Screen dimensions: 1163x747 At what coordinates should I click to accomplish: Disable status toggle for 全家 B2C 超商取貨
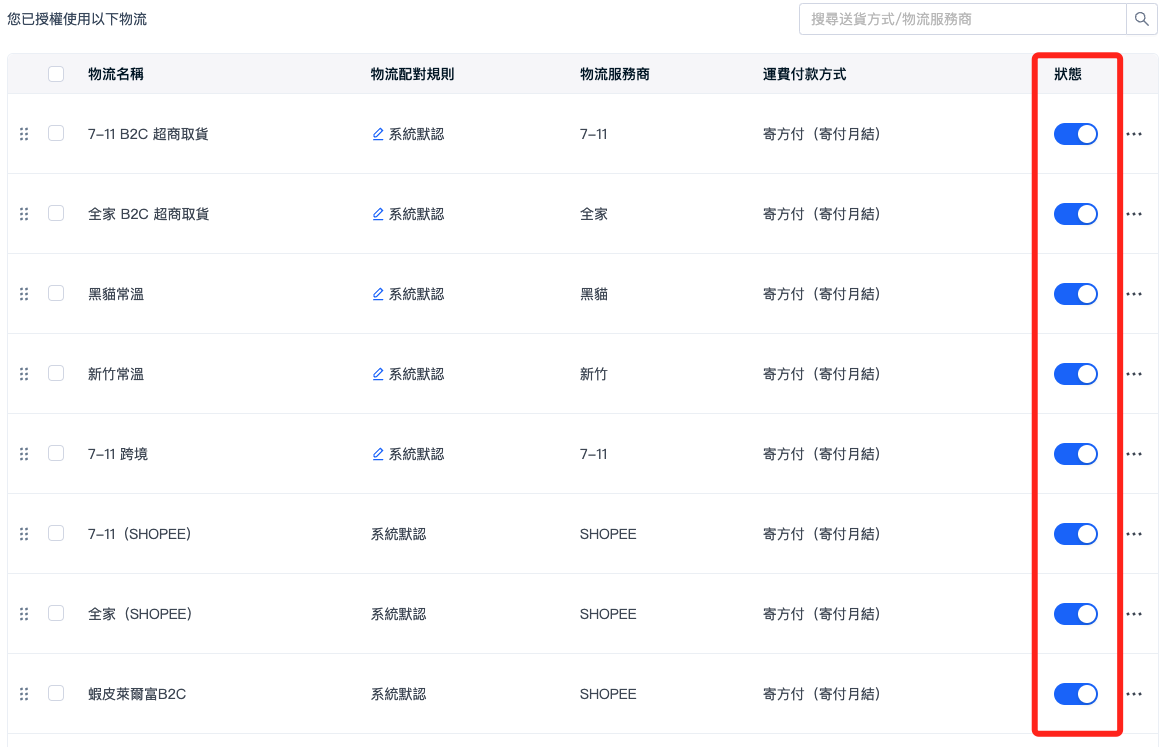pyautogui.click(x=1075, y=214)
